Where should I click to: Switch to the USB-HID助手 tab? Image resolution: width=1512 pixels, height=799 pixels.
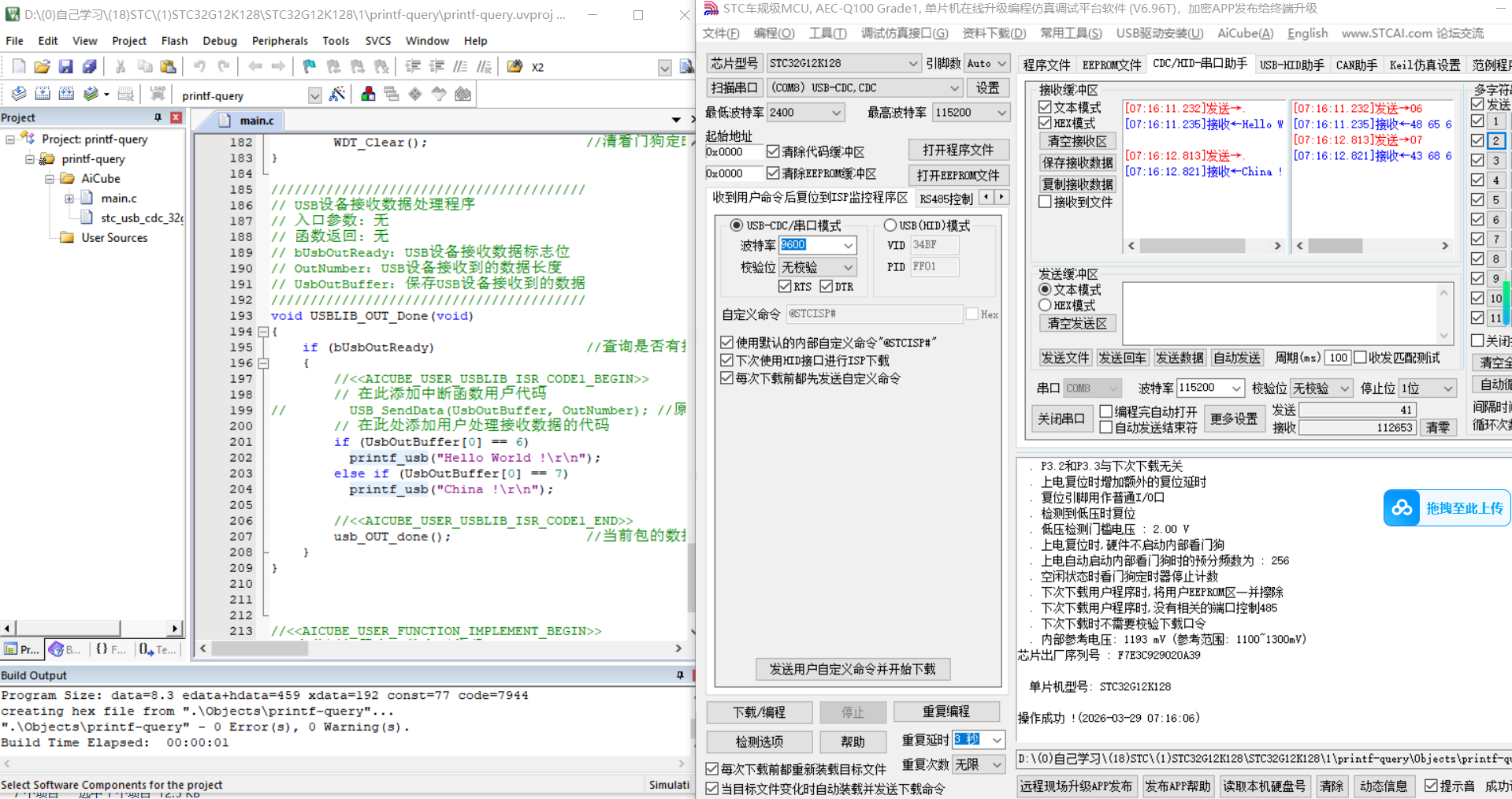click(1291, 65)
